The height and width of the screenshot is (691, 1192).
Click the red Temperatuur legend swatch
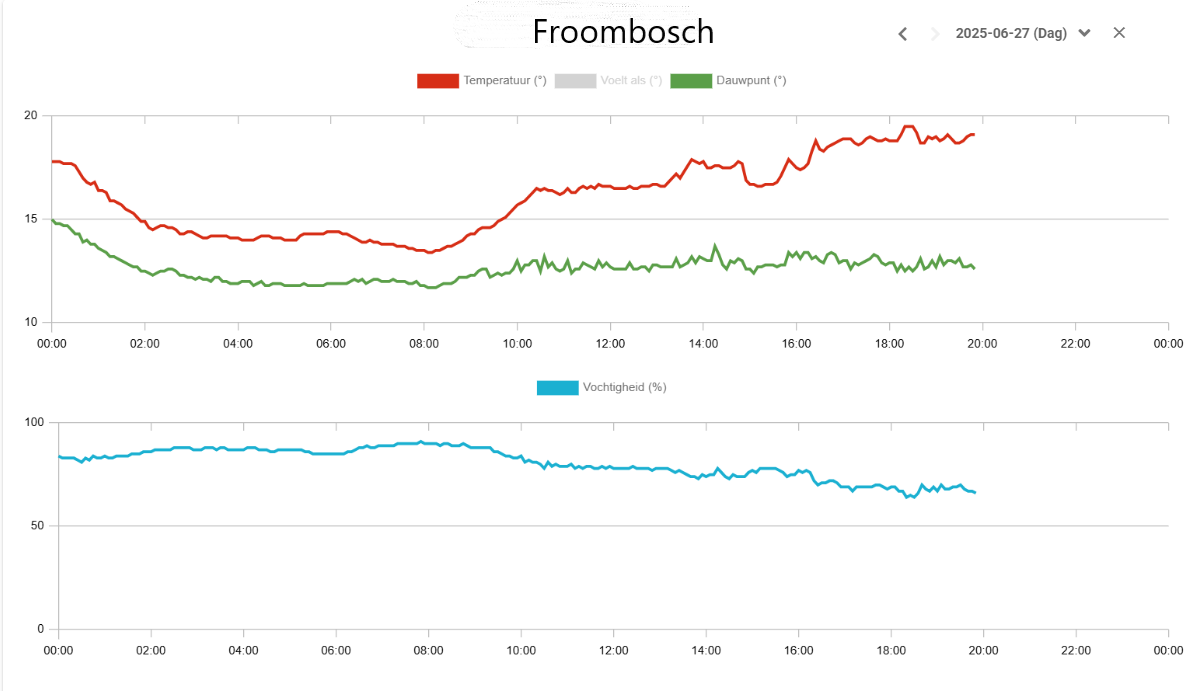click(x=437, y=81)
